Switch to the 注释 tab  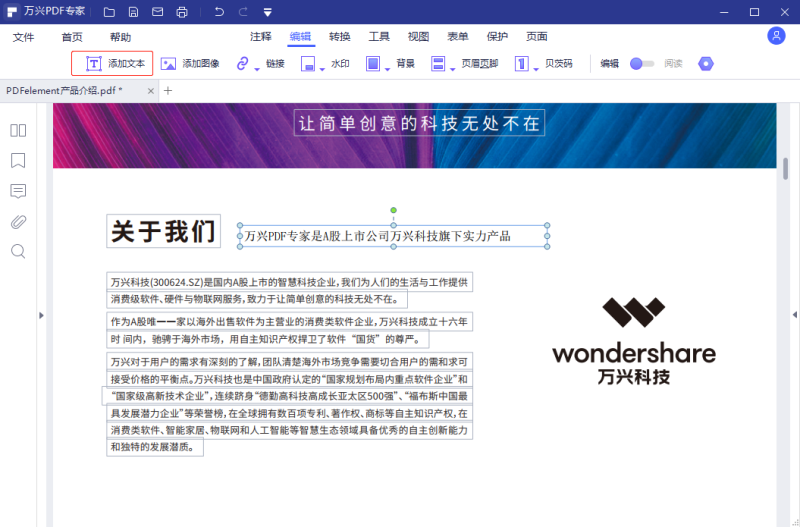[x=261, y=36]
